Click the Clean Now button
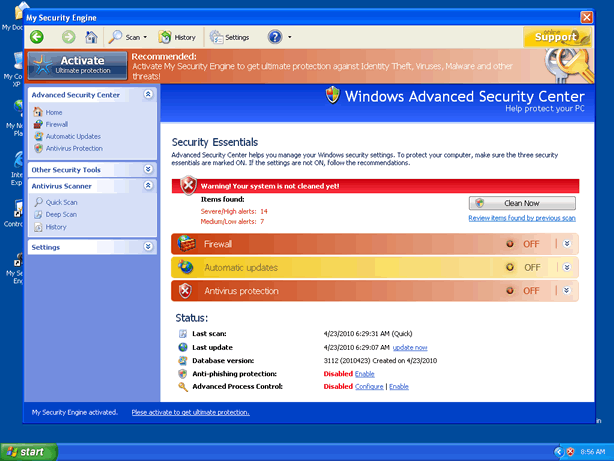The height and width of the screenshot is (461, 614). pyautogui.click(x=521, y=202)
